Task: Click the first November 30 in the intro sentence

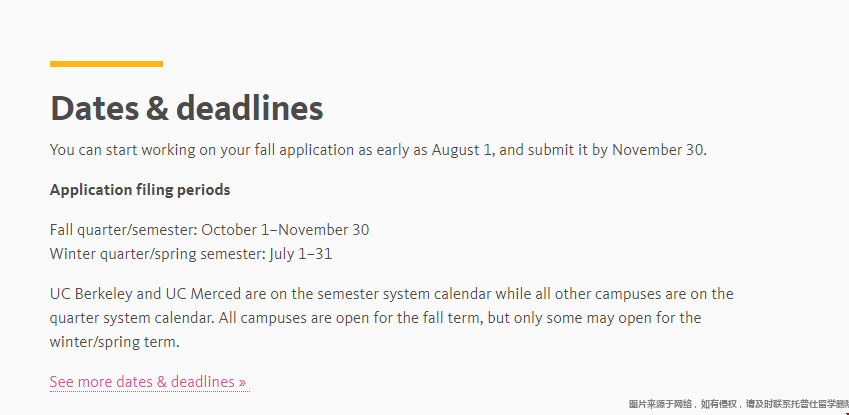Action: point(658,150)
